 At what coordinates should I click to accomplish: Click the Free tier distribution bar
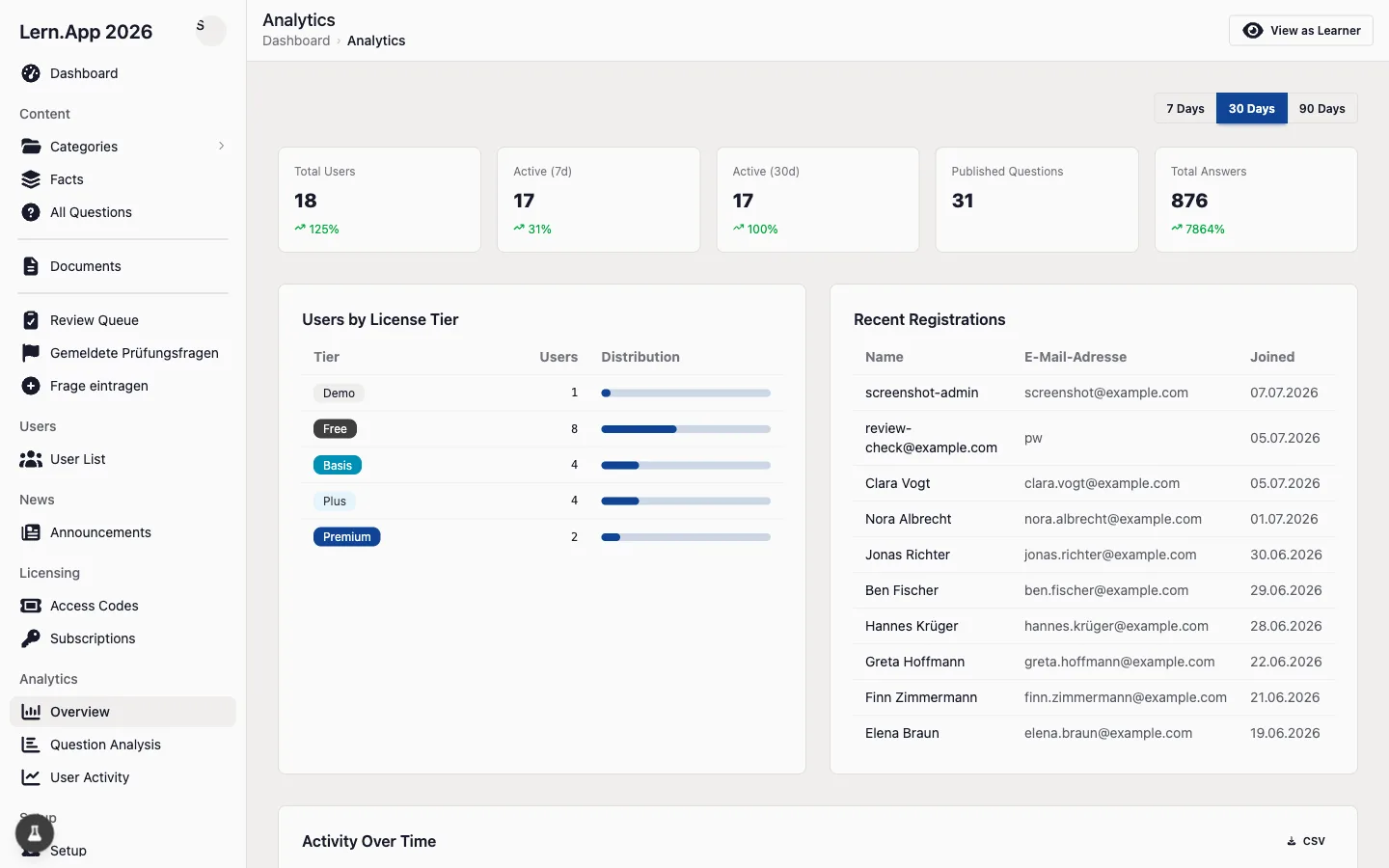click(x=686, y=429)
